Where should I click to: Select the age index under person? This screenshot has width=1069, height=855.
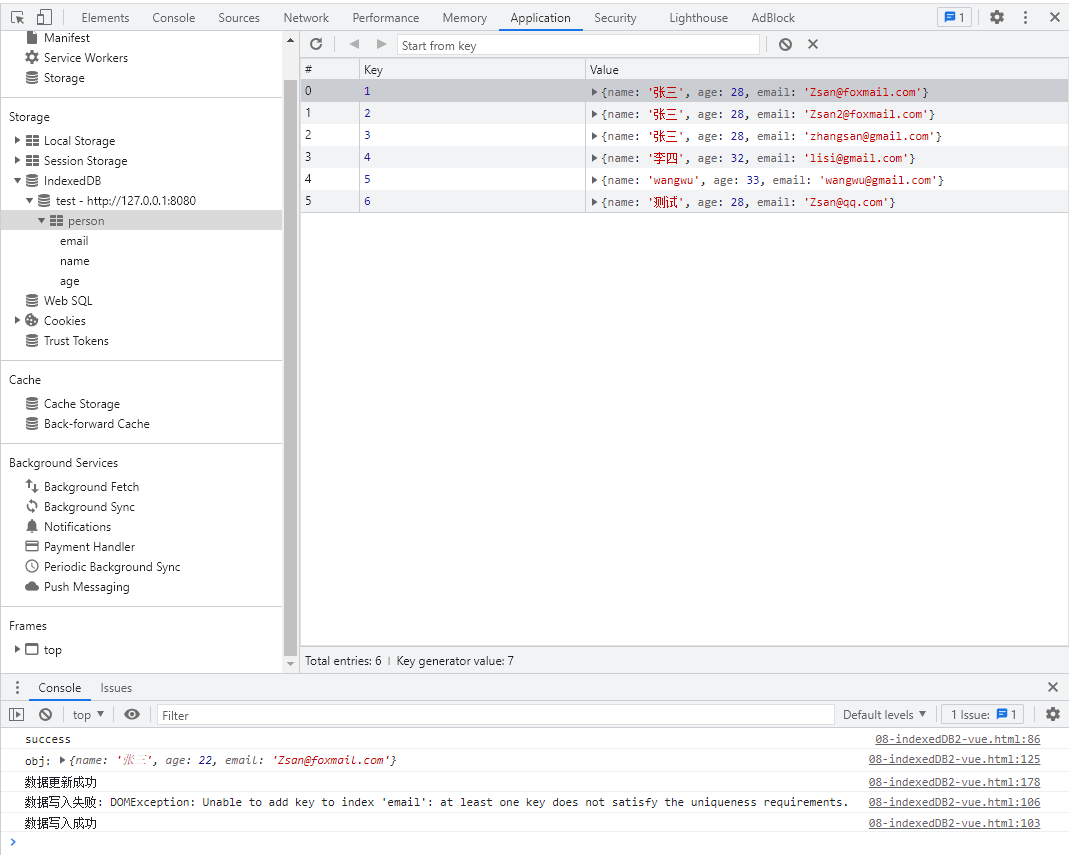tap(70, 281)
